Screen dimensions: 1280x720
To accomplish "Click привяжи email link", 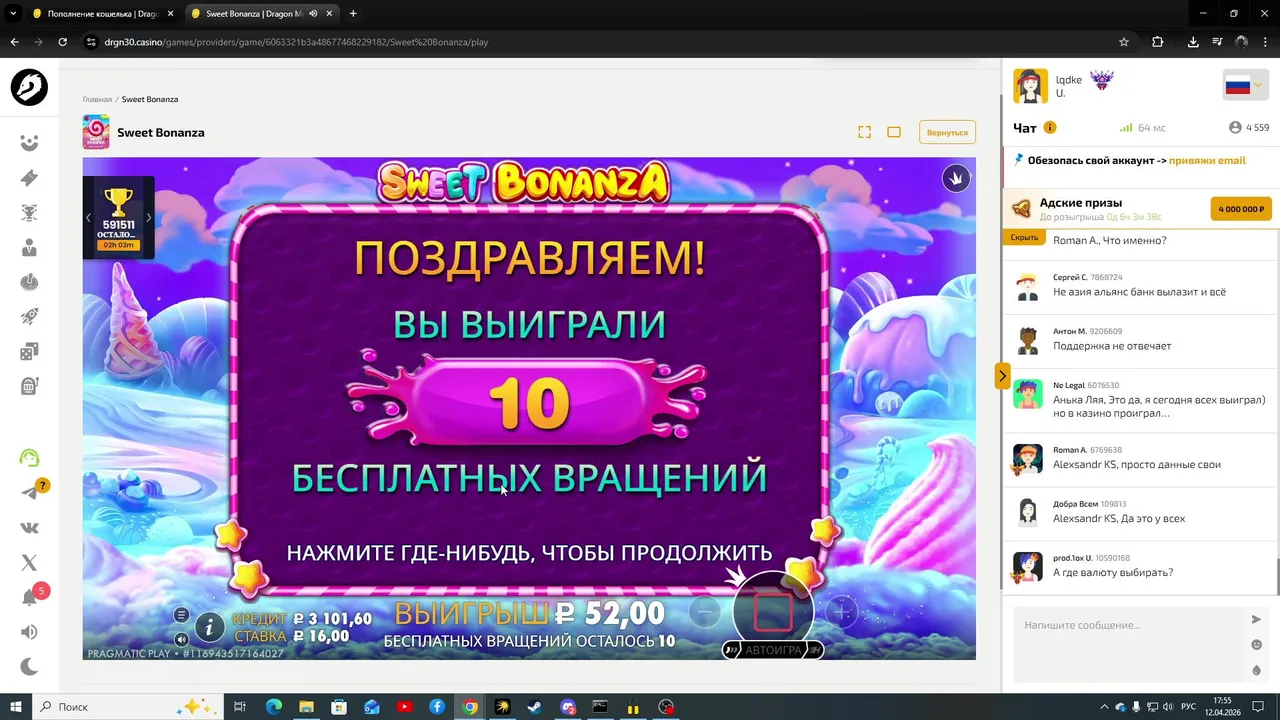I will [1207, 160].
